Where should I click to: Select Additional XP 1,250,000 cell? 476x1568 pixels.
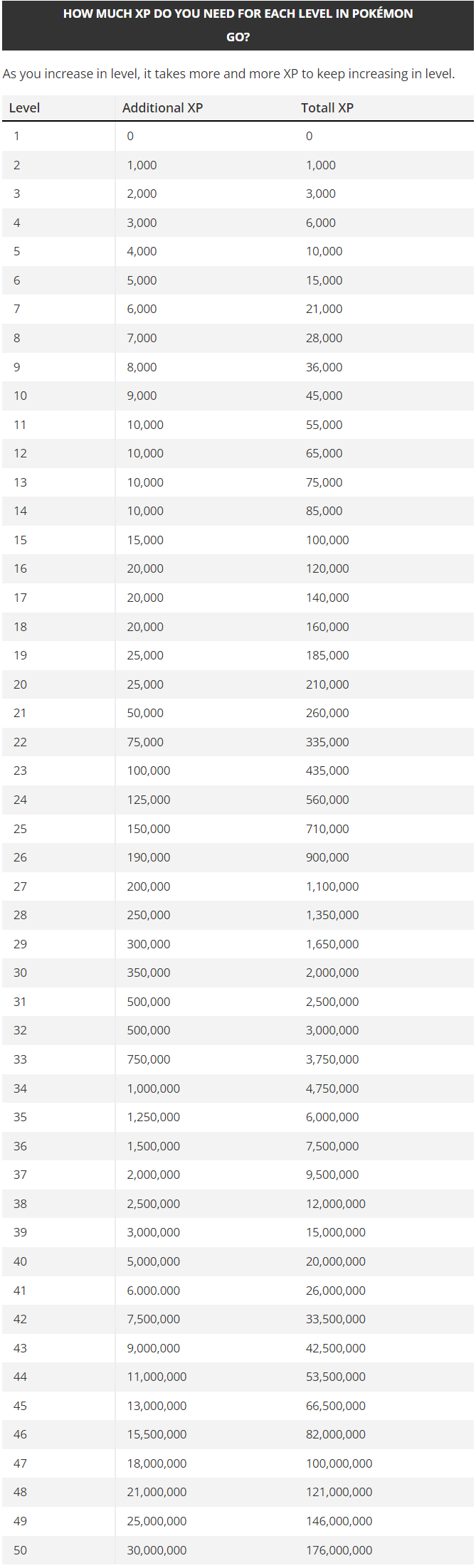tap(153, 1117)
